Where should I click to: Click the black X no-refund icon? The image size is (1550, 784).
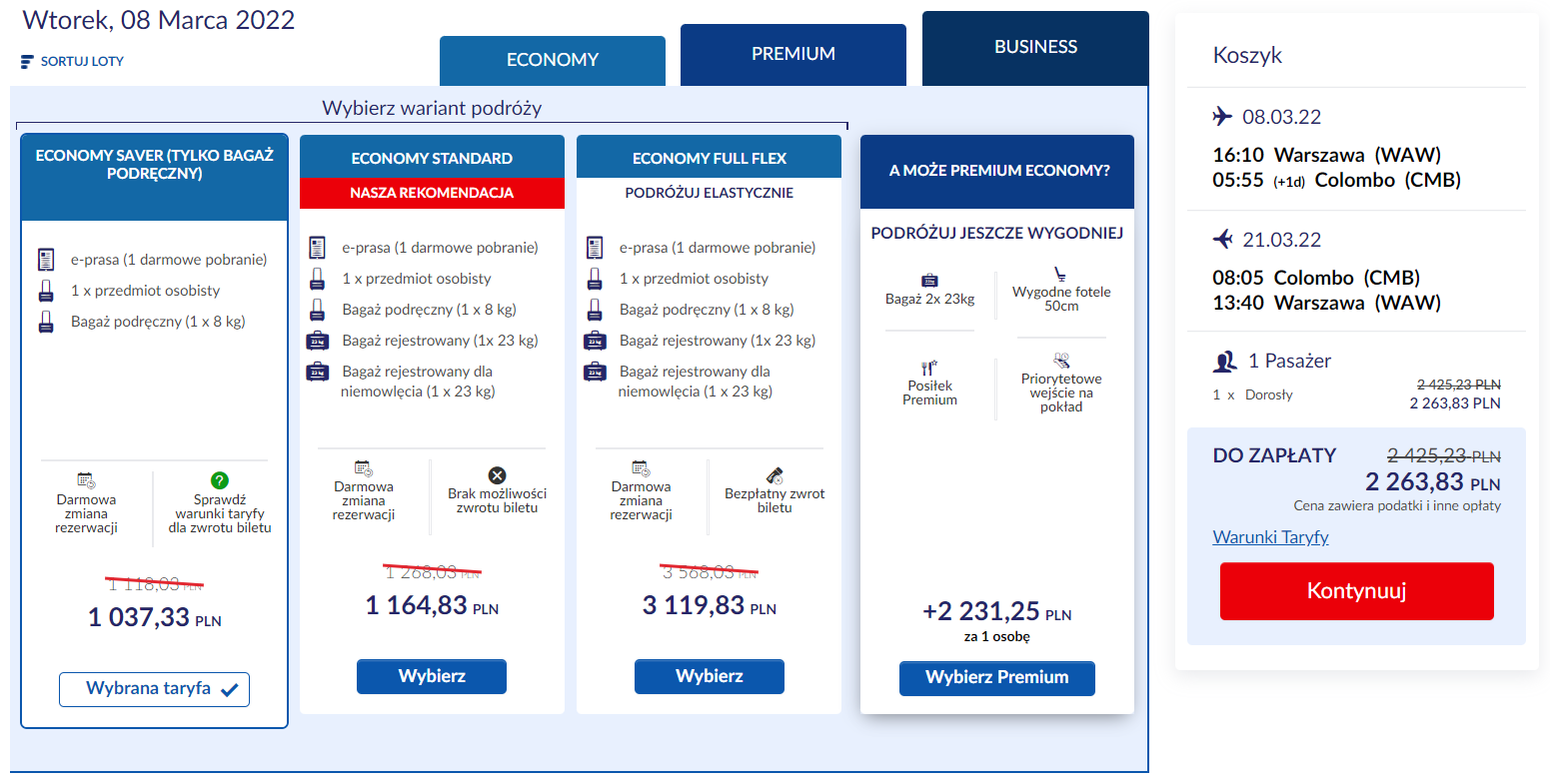497,475
